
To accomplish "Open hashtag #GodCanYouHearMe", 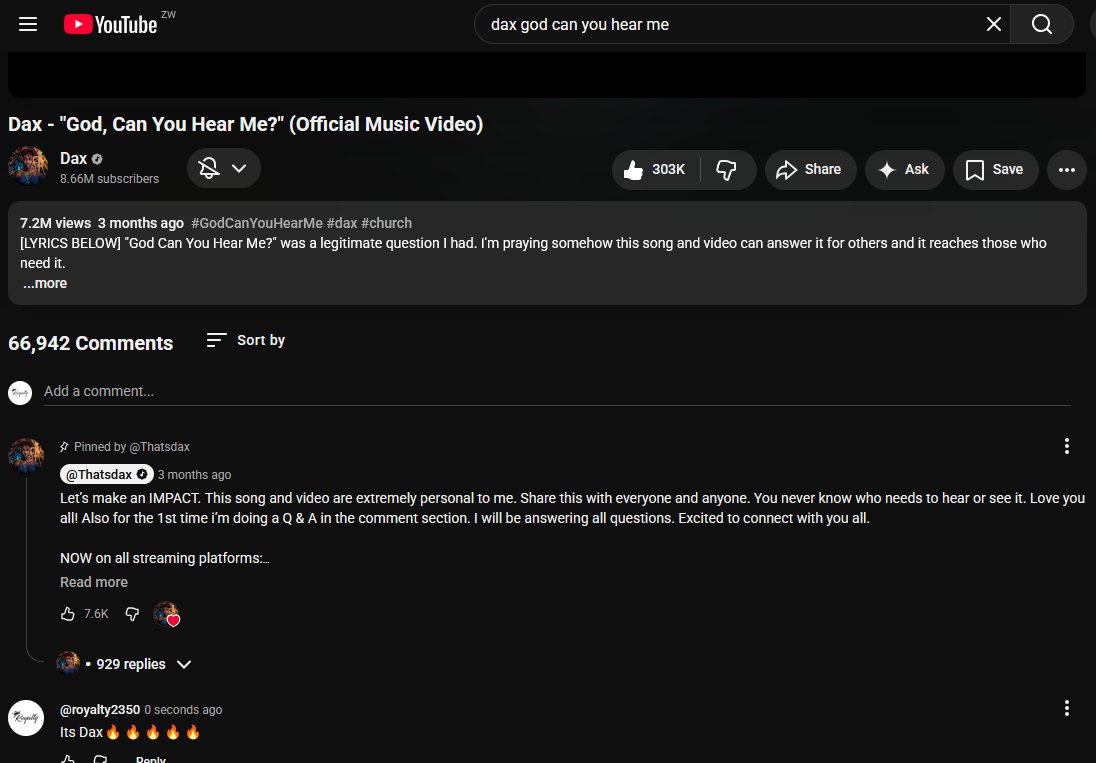I will pyautogui.click(x=257, y=224).
